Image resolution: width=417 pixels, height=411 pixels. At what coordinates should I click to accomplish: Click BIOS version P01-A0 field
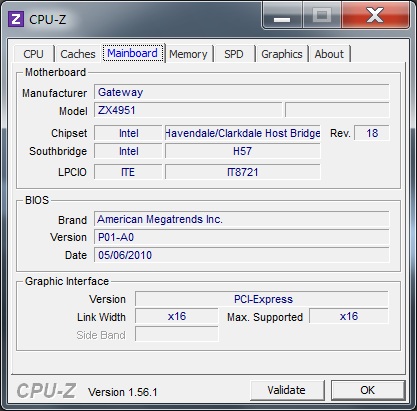point(242,237)
